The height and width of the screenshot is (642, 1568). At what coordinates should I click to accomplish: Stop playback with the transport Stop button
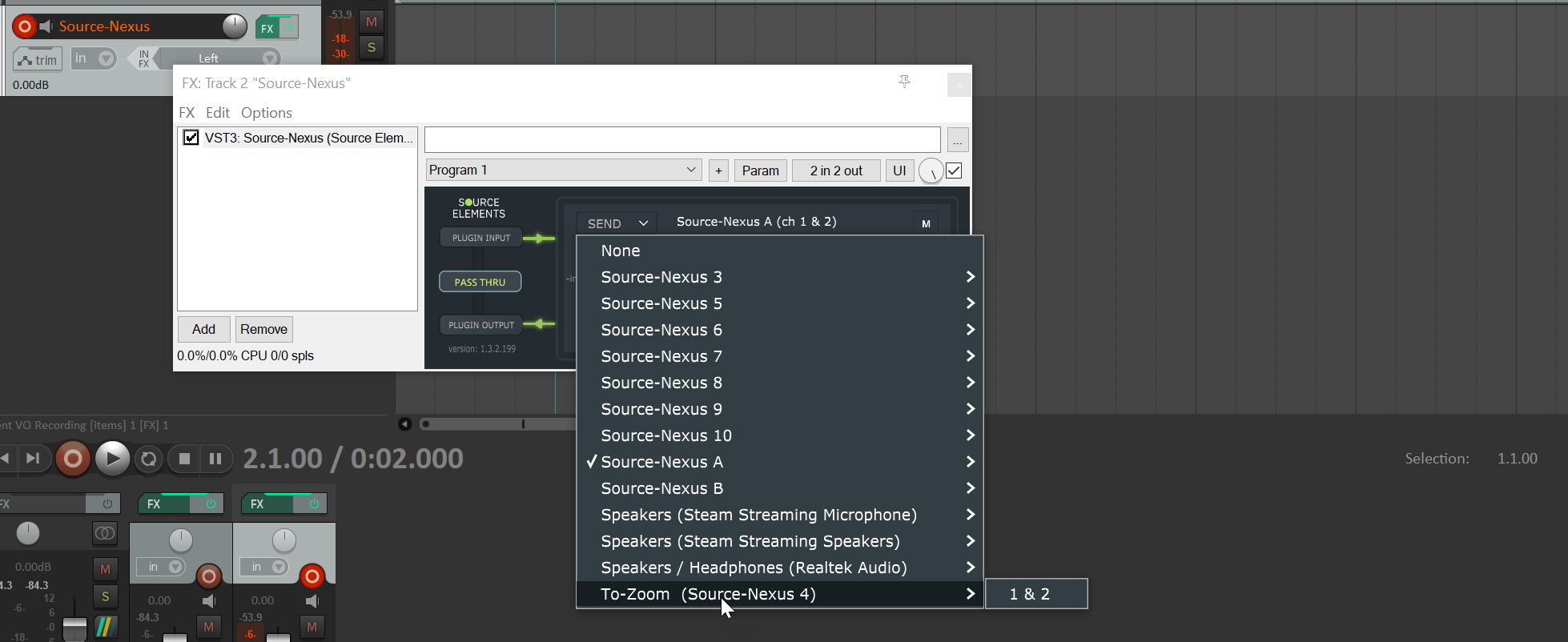(x=184, y=459)
